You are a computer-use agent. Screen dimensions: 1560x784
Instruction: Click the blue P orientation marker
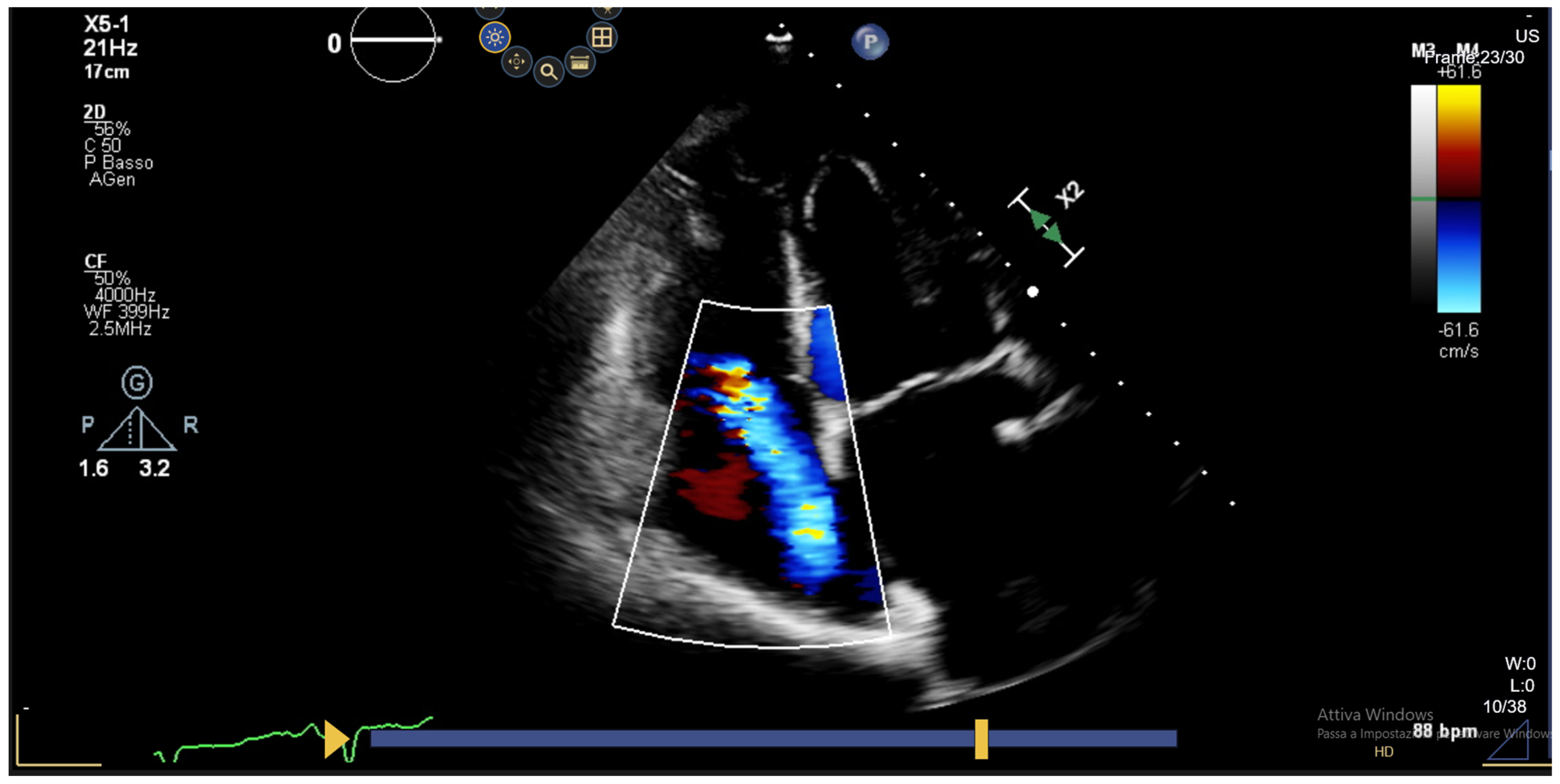(x=870, y=42)
